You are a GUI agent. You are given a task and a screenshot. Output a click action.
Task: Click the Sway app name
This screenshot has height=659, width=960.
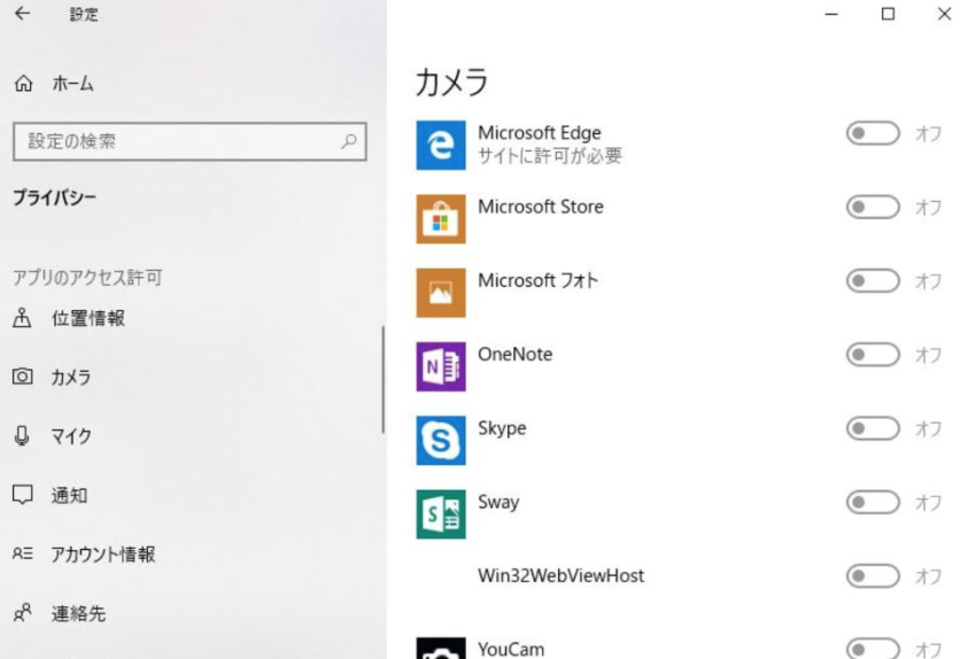(498, 502)
